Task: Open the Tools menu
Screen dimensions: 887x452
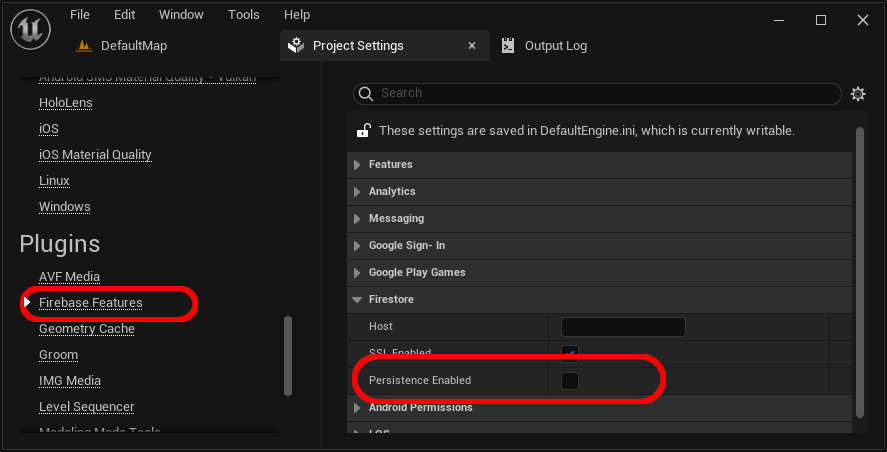Action: 244,15
